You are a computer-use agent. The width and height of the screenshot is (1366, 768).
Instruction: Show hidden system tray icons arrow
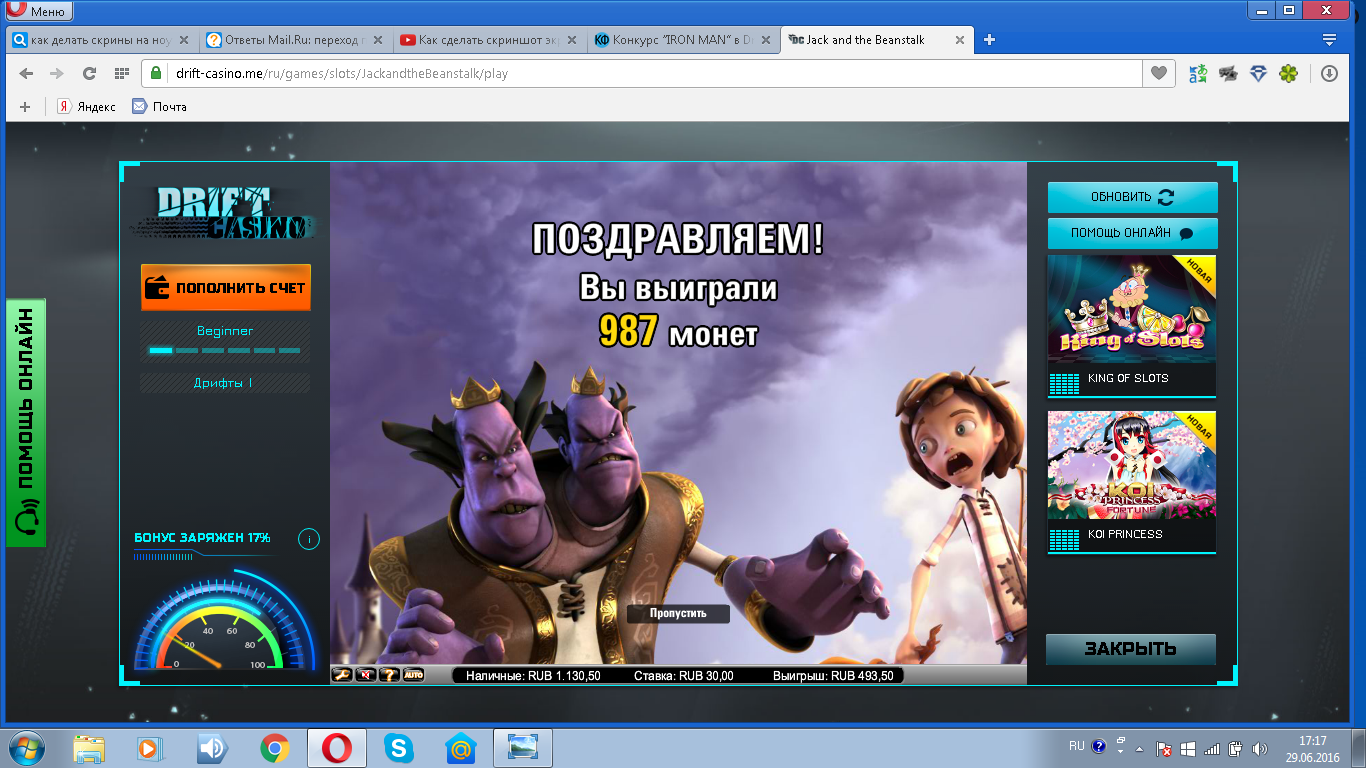[1120, 747]
